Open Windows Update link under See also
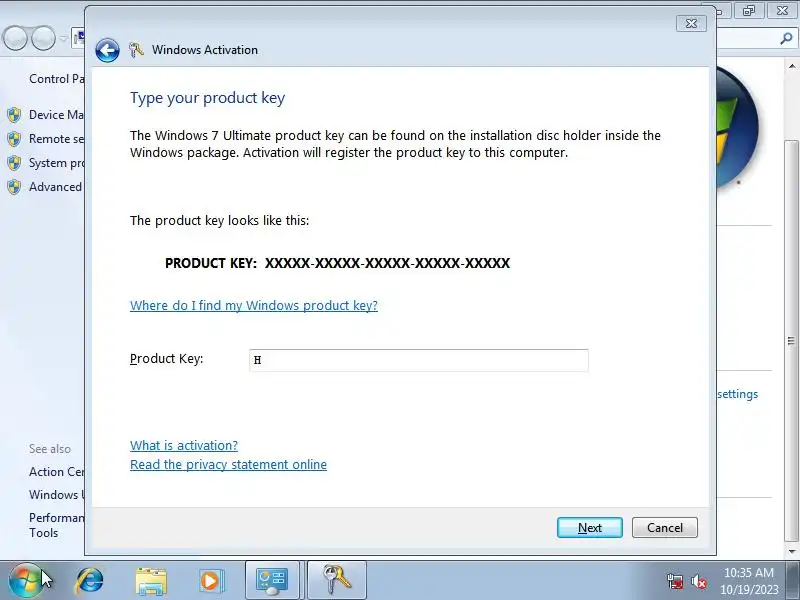800x600 pixels. click(x=56, y=495)
